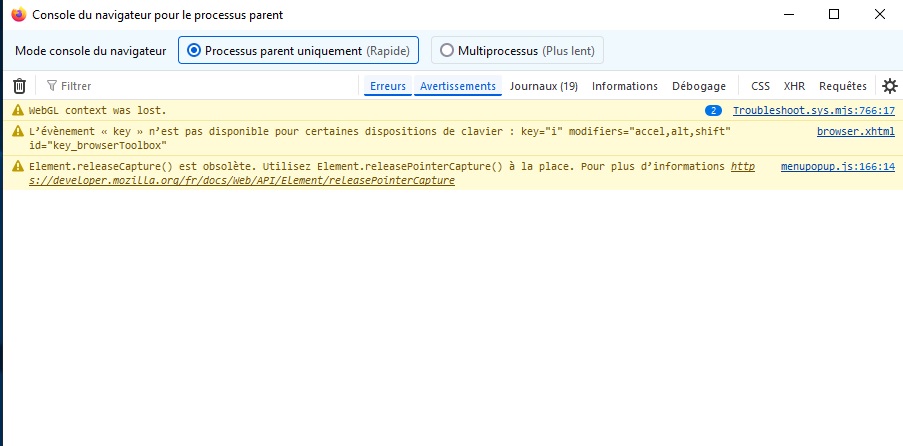
Task: Toggle the Informations filter
Action: (x=625, y=86)
